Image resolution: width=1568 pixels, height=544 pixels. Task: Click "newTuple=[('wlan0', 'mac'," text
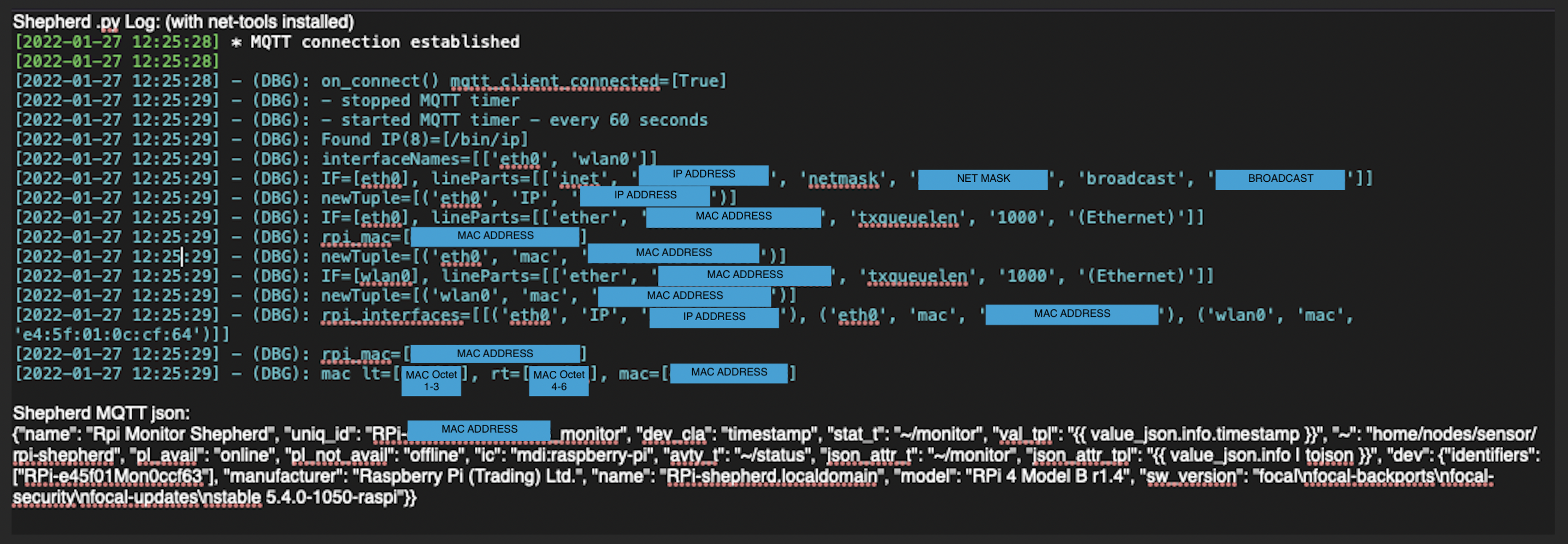[449, 295]
